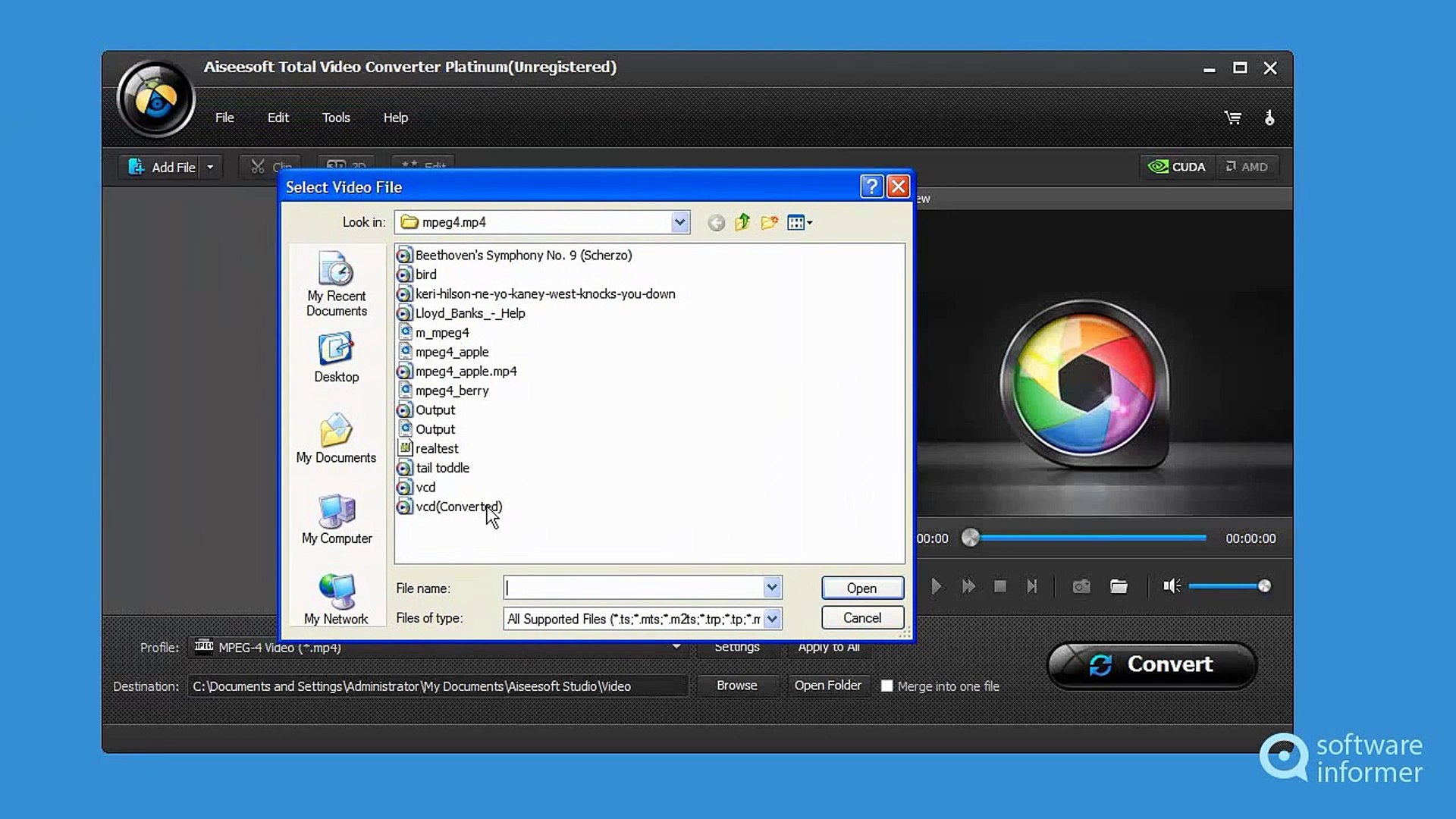Click the Play button in preview

tap(937, 586)
